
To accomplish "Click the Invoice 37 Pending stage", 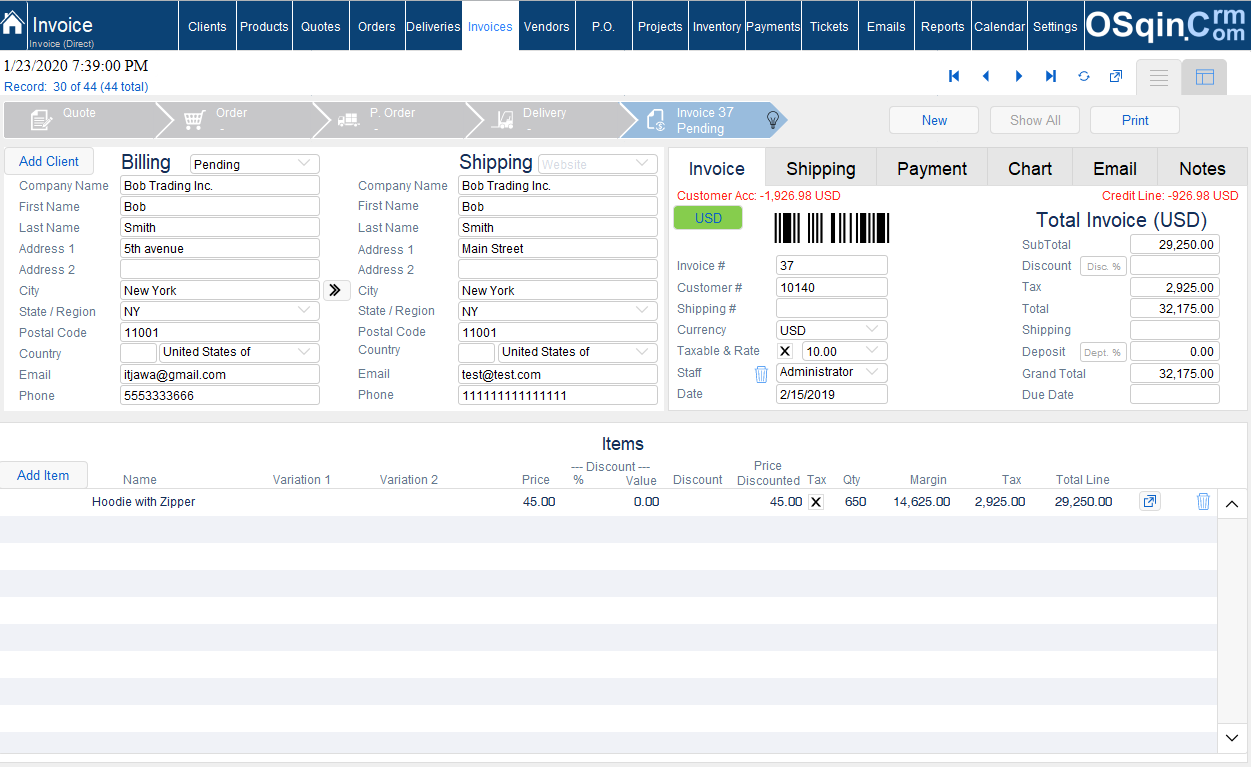I will pos(704,120).
